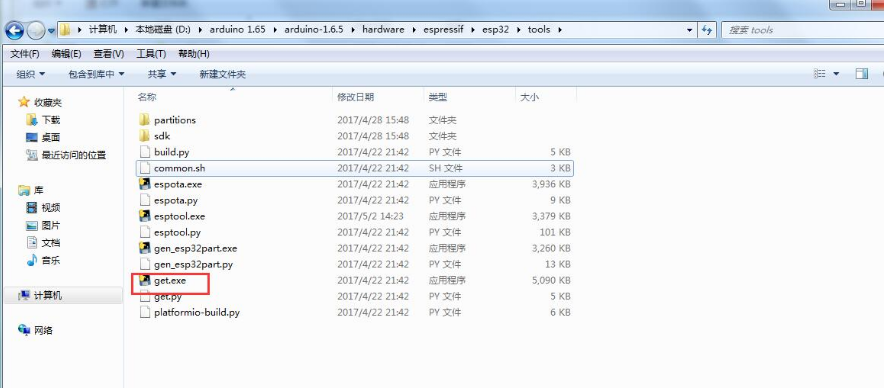Select the get.exe application icon
The width and height of the screenshot is (886, 388).
[x=145, y=280]
